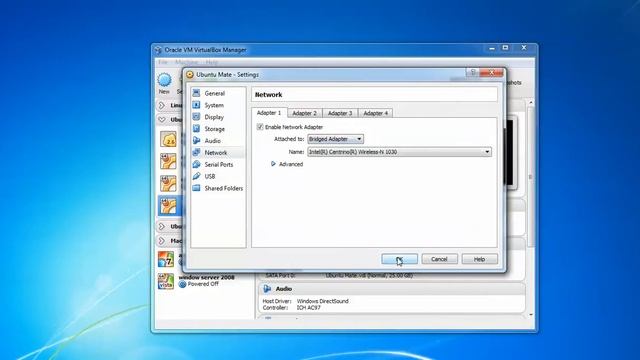Viewport: 640px width, 360px height.
Task: Click the Network heading text
Action: [x=269, y=95]
